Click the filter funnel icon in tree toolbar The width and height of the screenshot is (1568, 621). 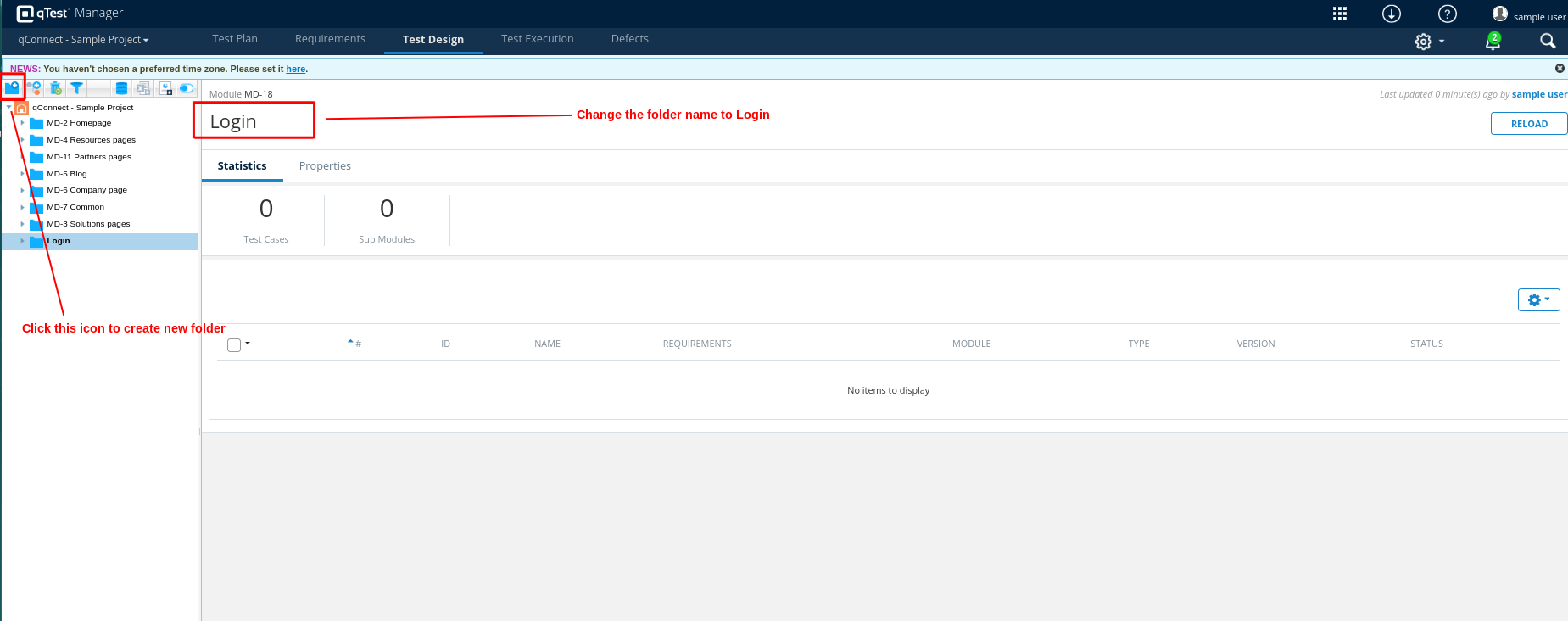pos(76,88)
